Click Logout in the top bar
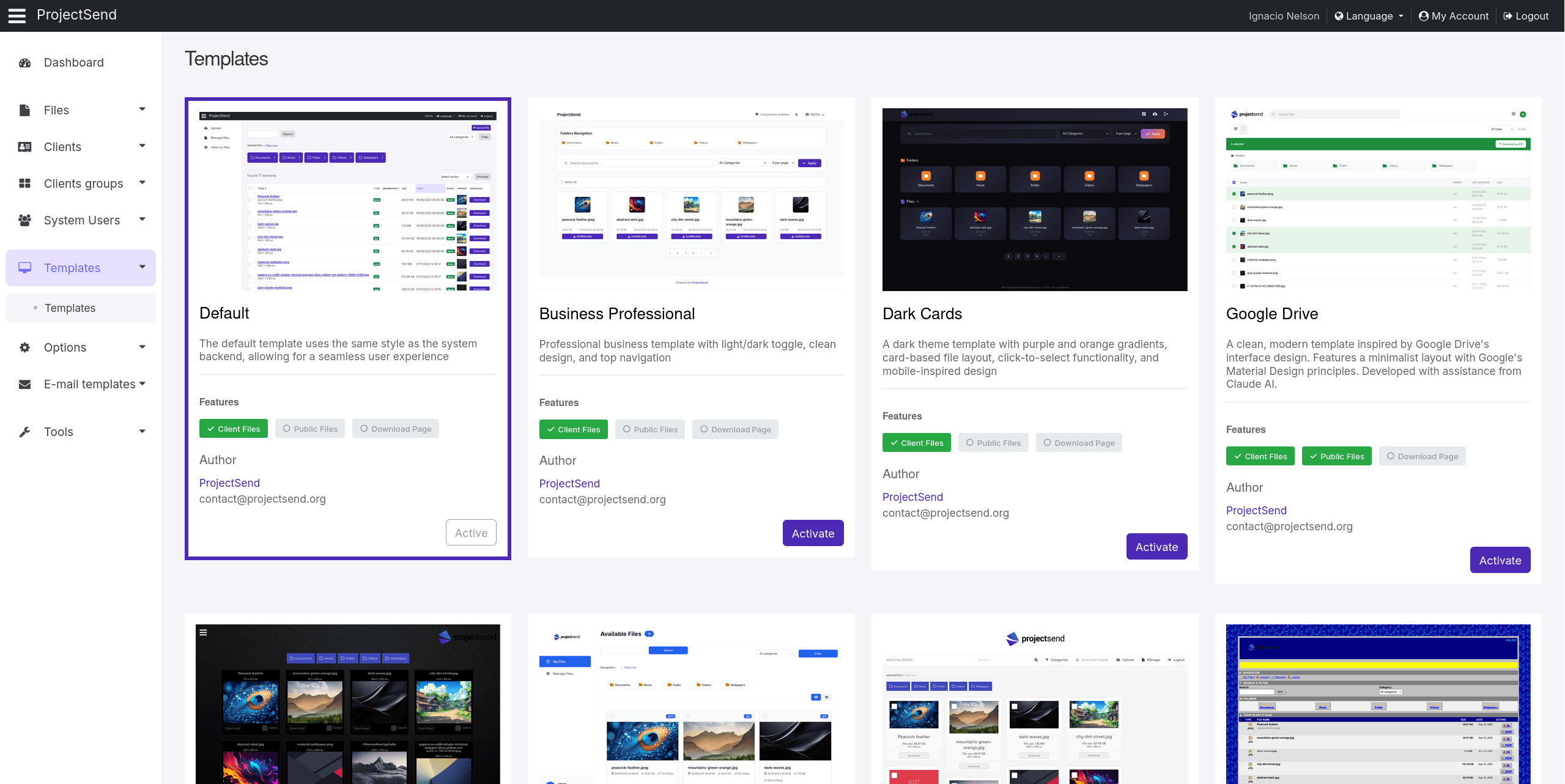 click(1526, 15)
